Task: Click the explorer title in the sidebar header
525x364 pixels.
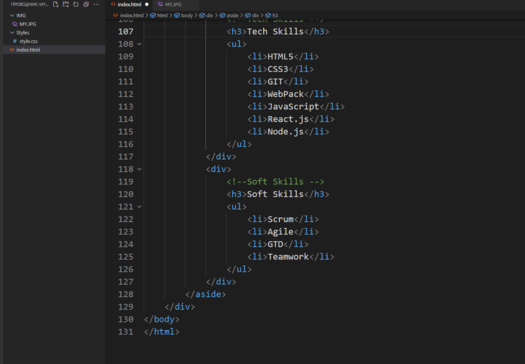Action: point(29,4)
